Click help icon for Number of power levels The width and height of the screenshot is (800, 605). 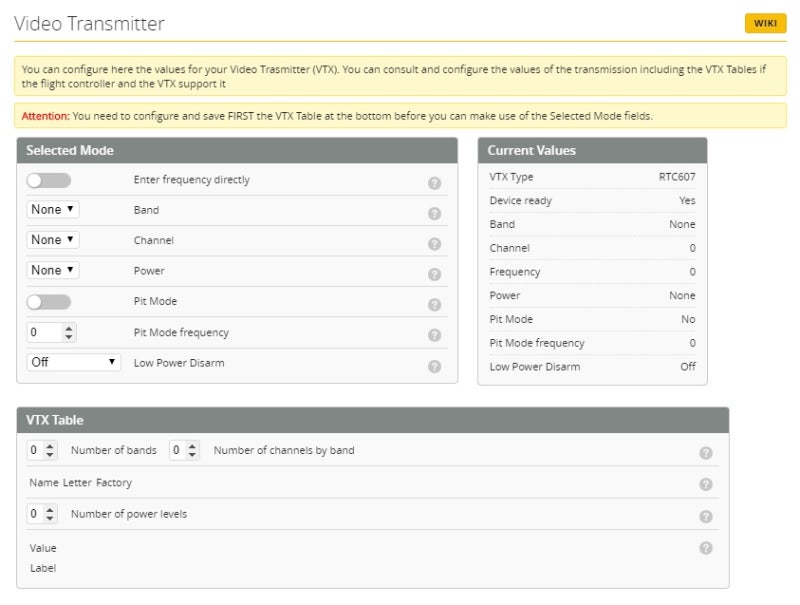[x=705, y=517]
